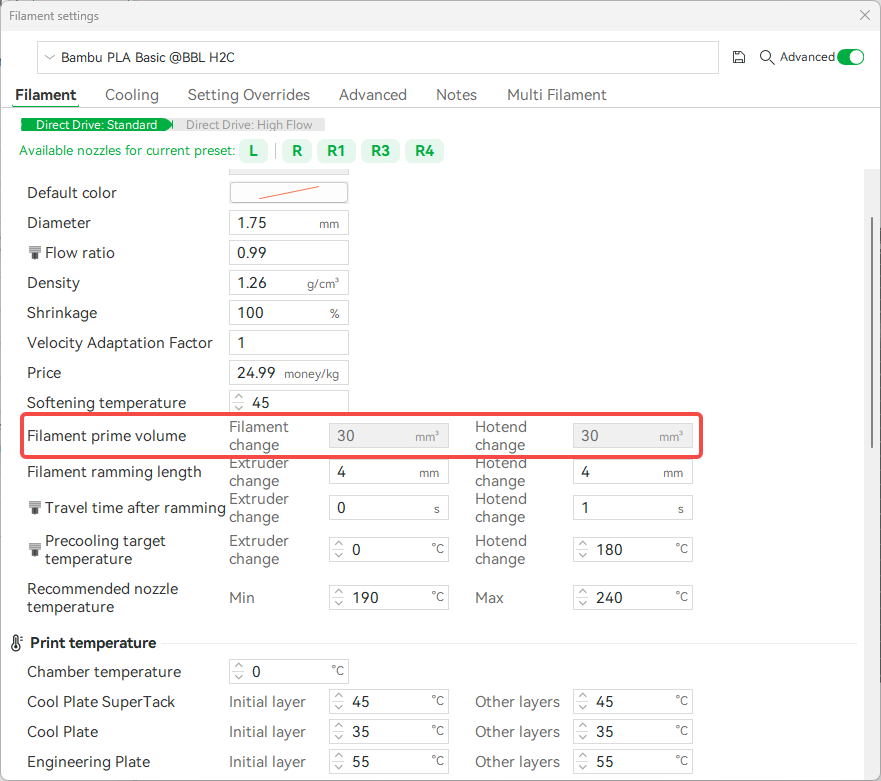
Task: Click the Softening temperature stepper arrows
Action: pos(239,402)
